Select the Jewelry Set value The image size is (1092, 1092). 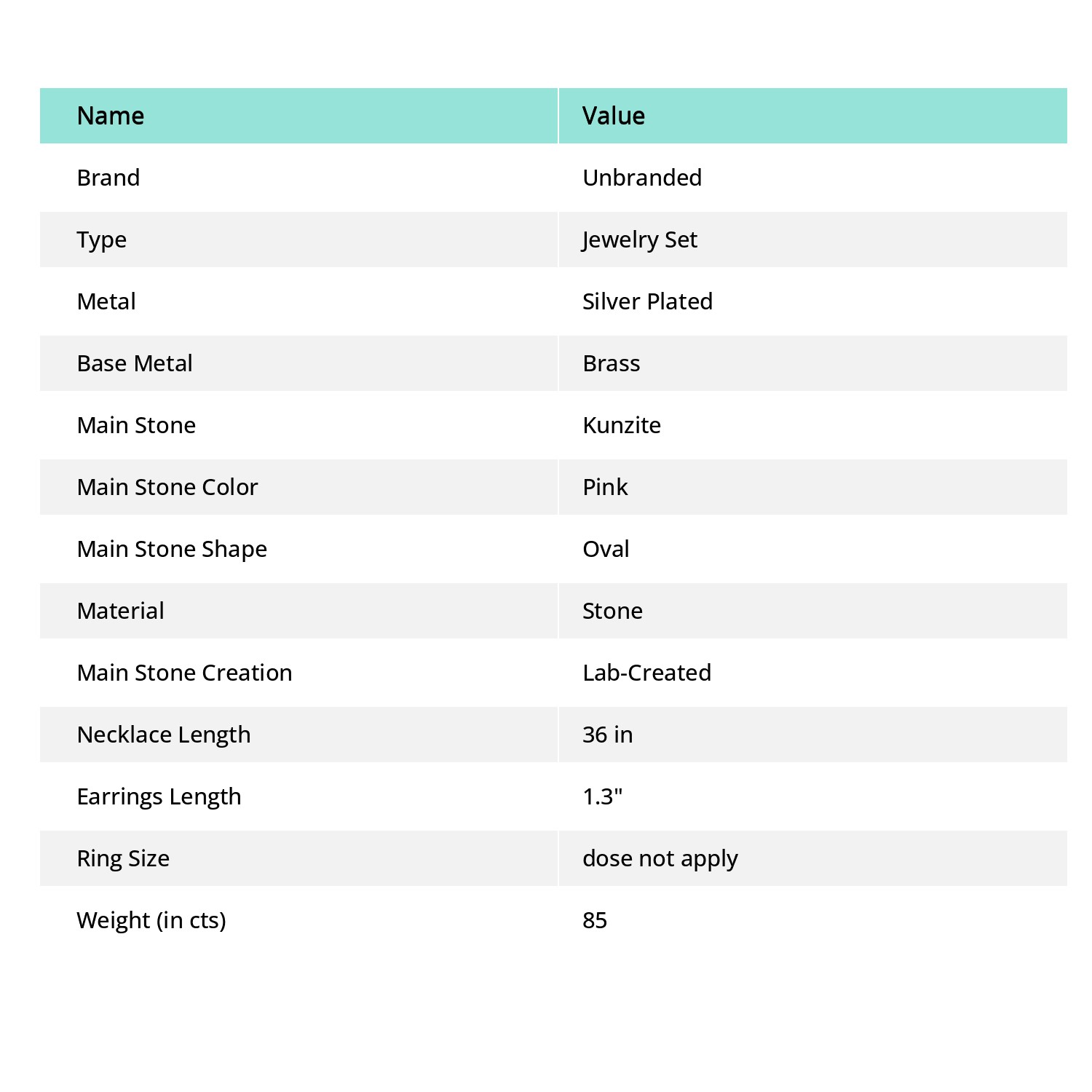pyautogui.click(x=640, y=240)
